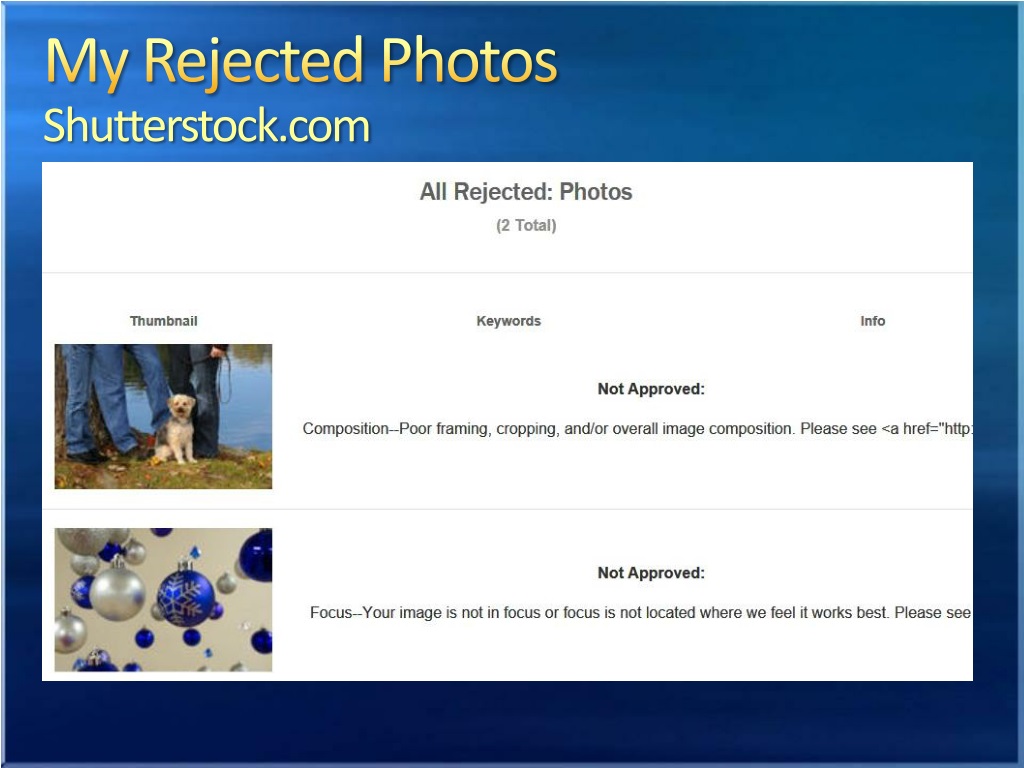1024x768 pixels.
Task: Click 'Not Approved:' above the Composition reason
Action: 651,389
